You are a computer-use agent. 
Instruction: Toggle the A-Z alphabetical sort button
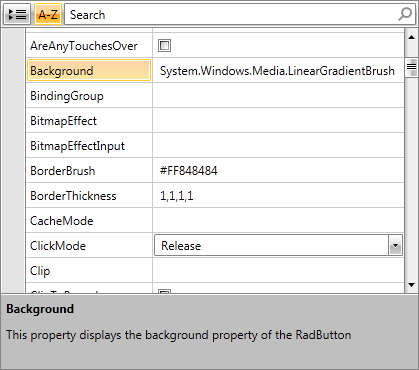(48, 14)
